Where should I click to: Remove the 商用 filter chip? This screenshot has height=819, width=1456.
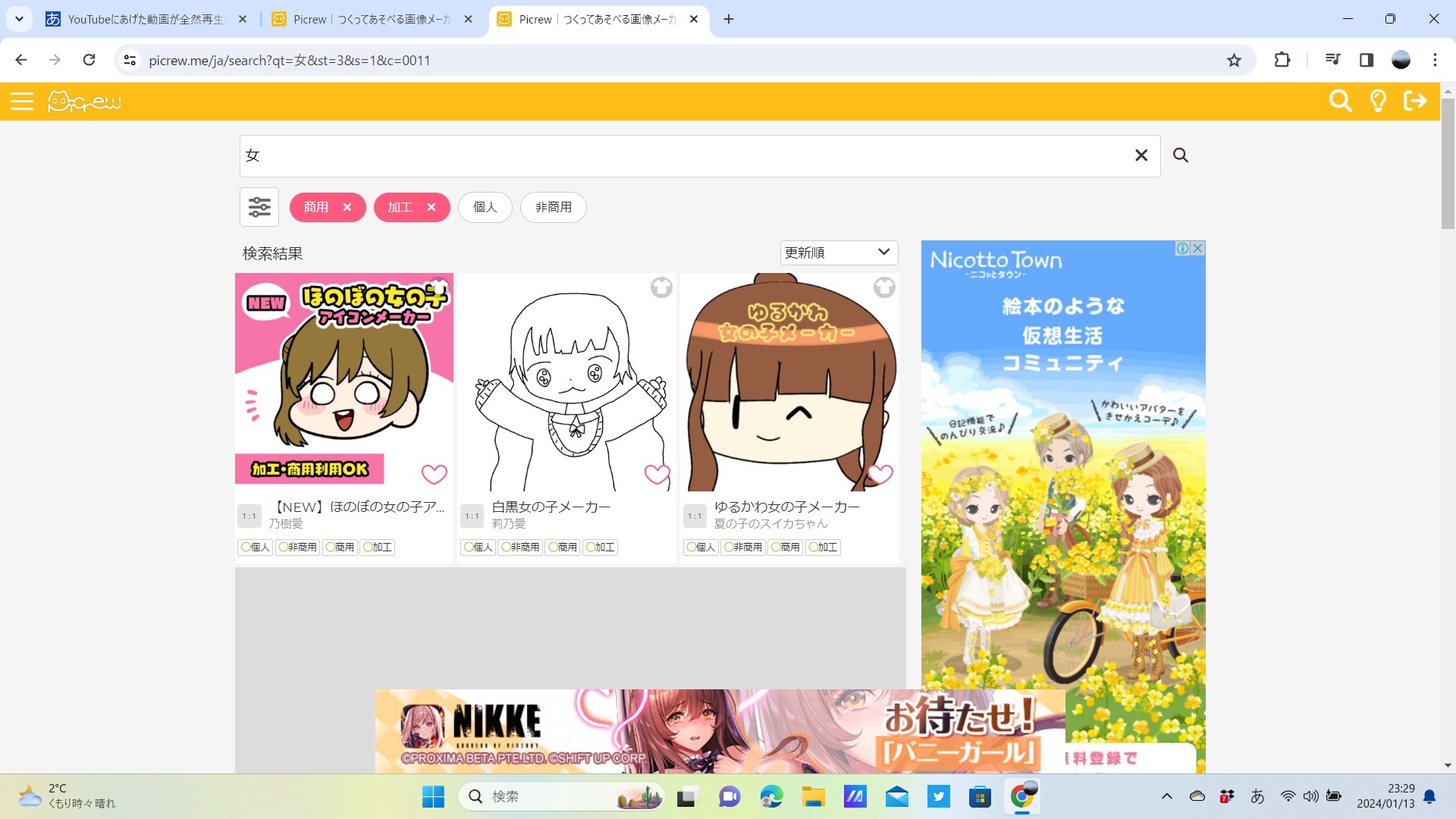tap(347, 207)
